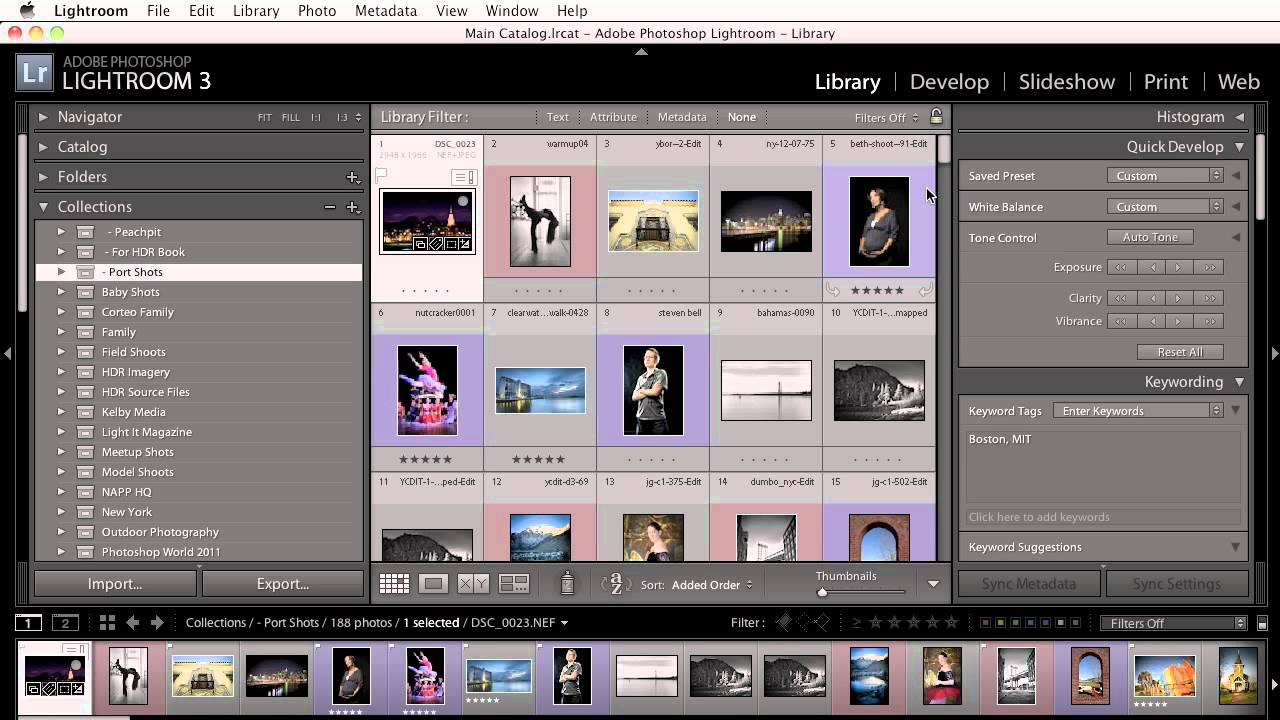
Task: Filter filmstrip by one star rating
Action: 876,623
